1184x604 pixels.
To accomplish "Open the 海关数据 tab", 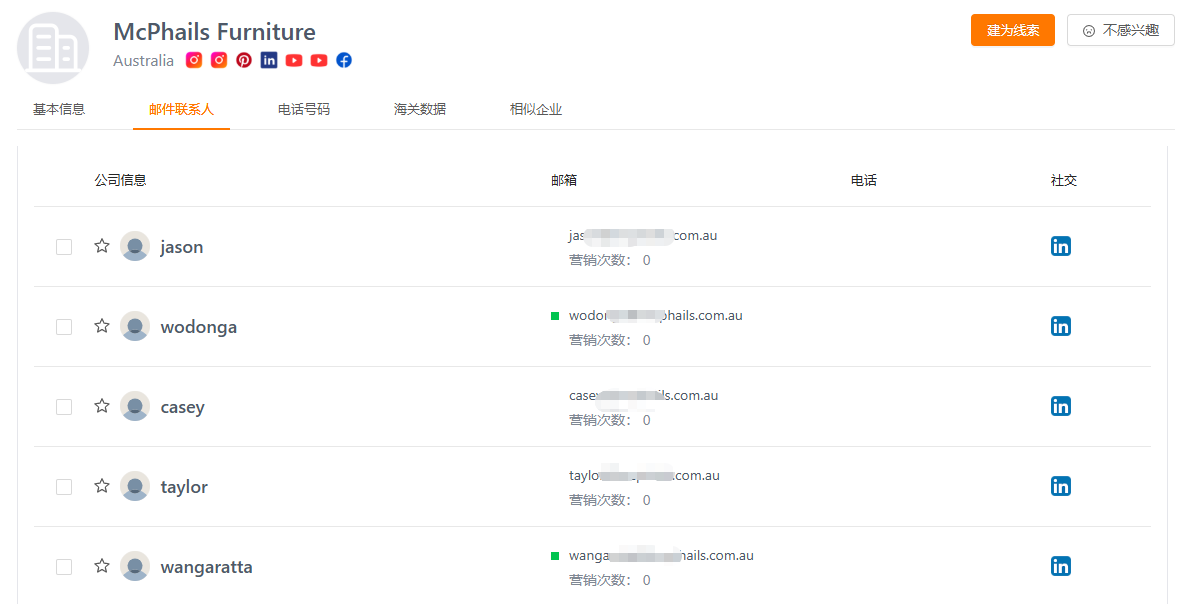I will click(x=420, y=109).
